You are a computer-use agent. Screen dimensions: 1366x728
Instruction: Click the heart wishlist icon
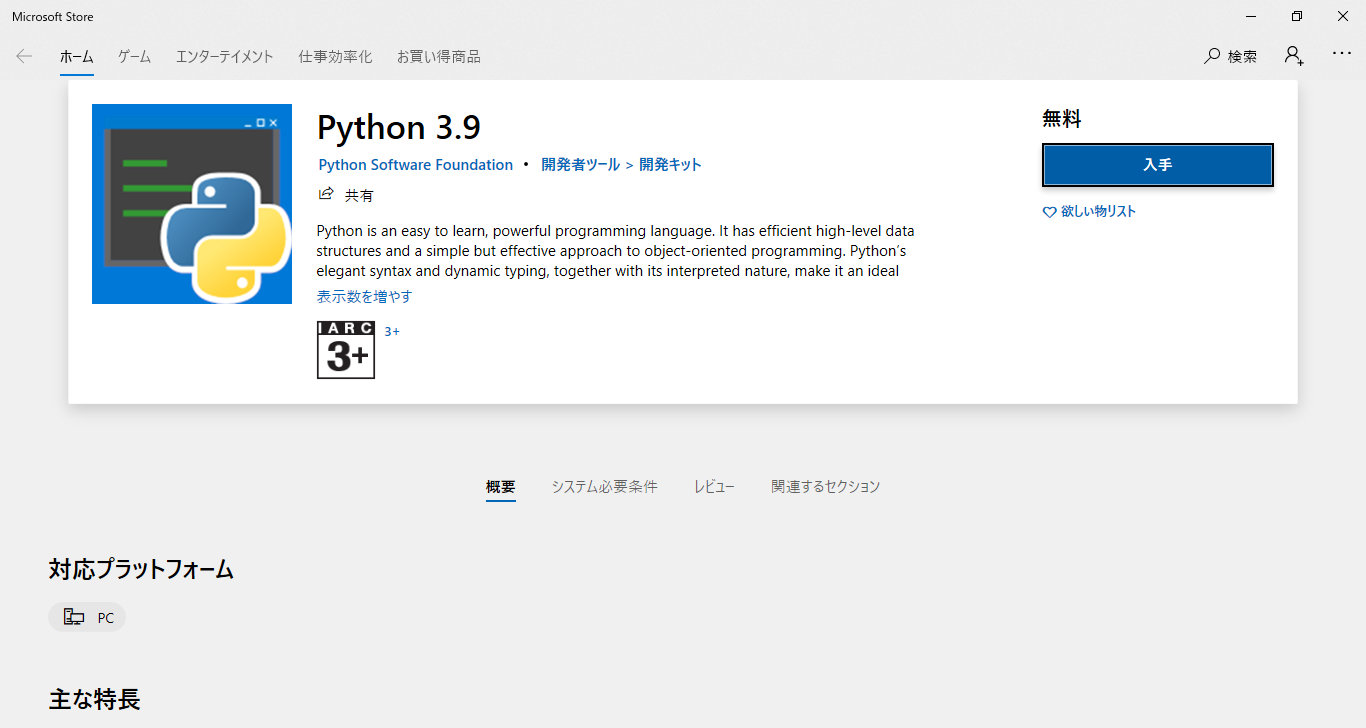(1050, 212)
